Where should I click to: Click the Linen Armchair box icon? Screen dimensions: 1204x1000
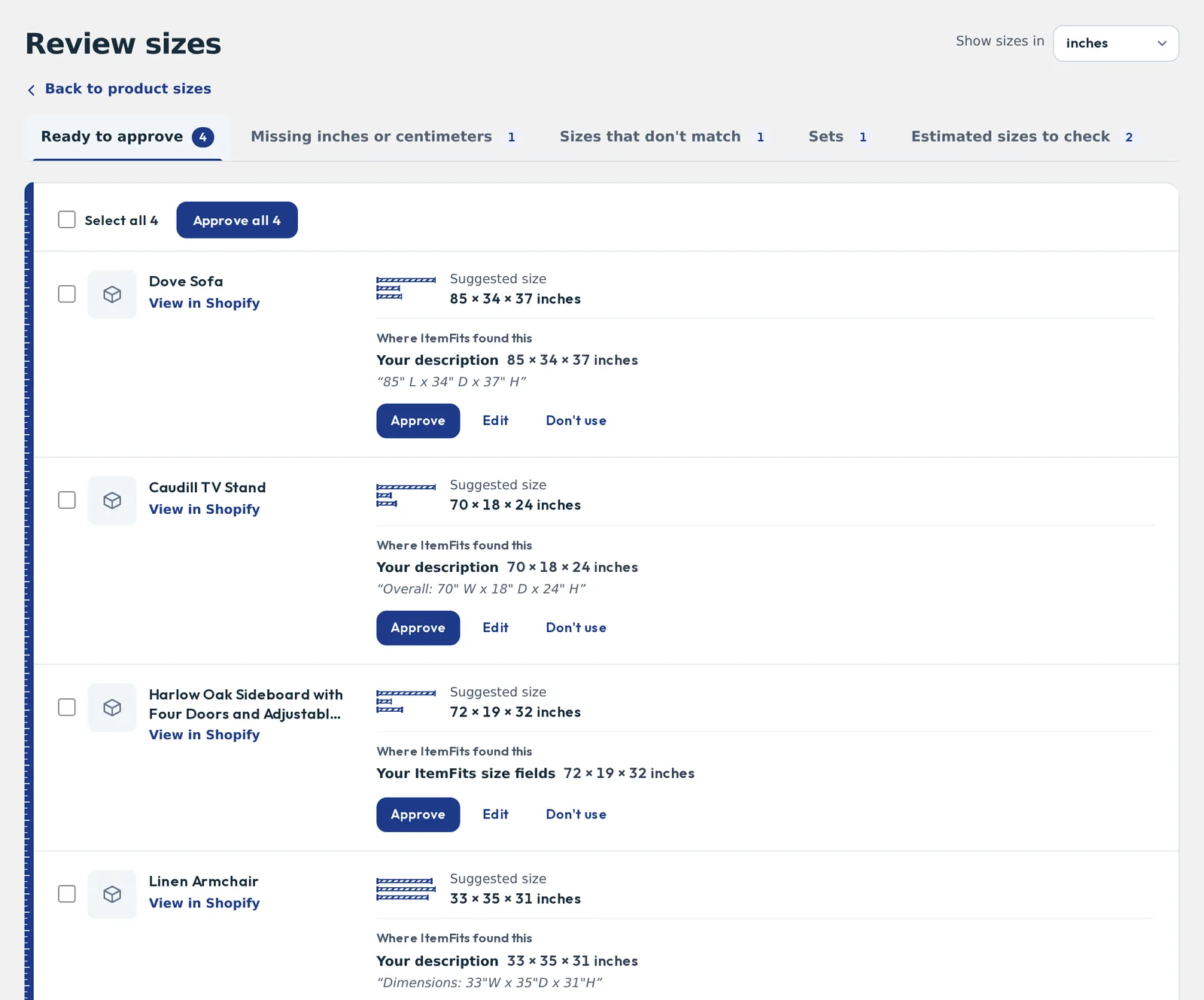click(x=112, y=894)
